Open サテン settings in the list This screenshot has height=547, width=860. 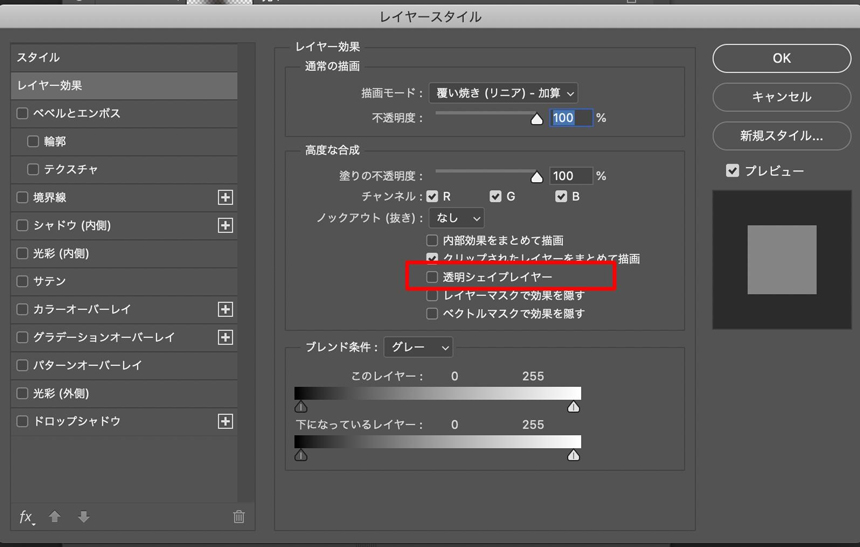[x=50, y=281]
